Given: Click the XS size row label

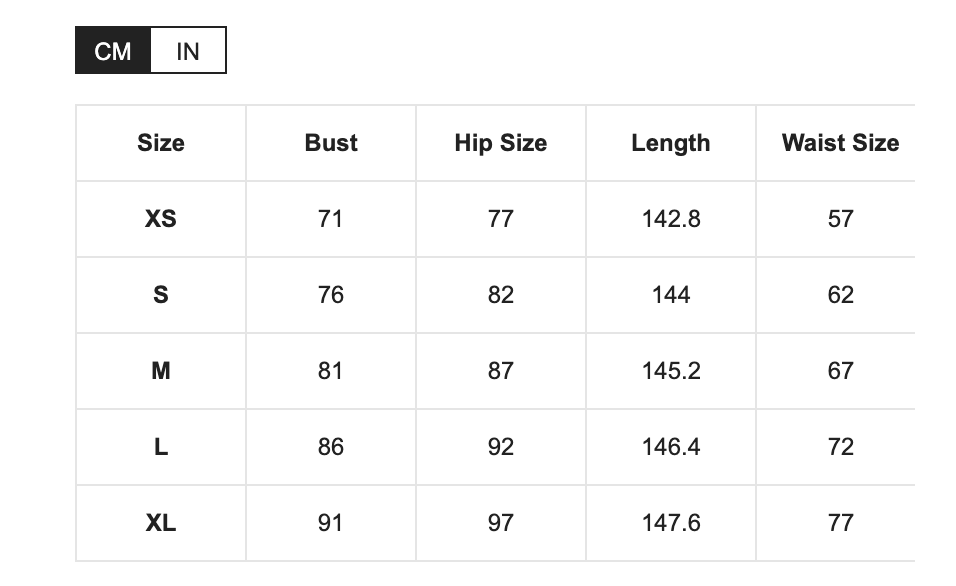Looking at the screenshot, I should (161, 219).
